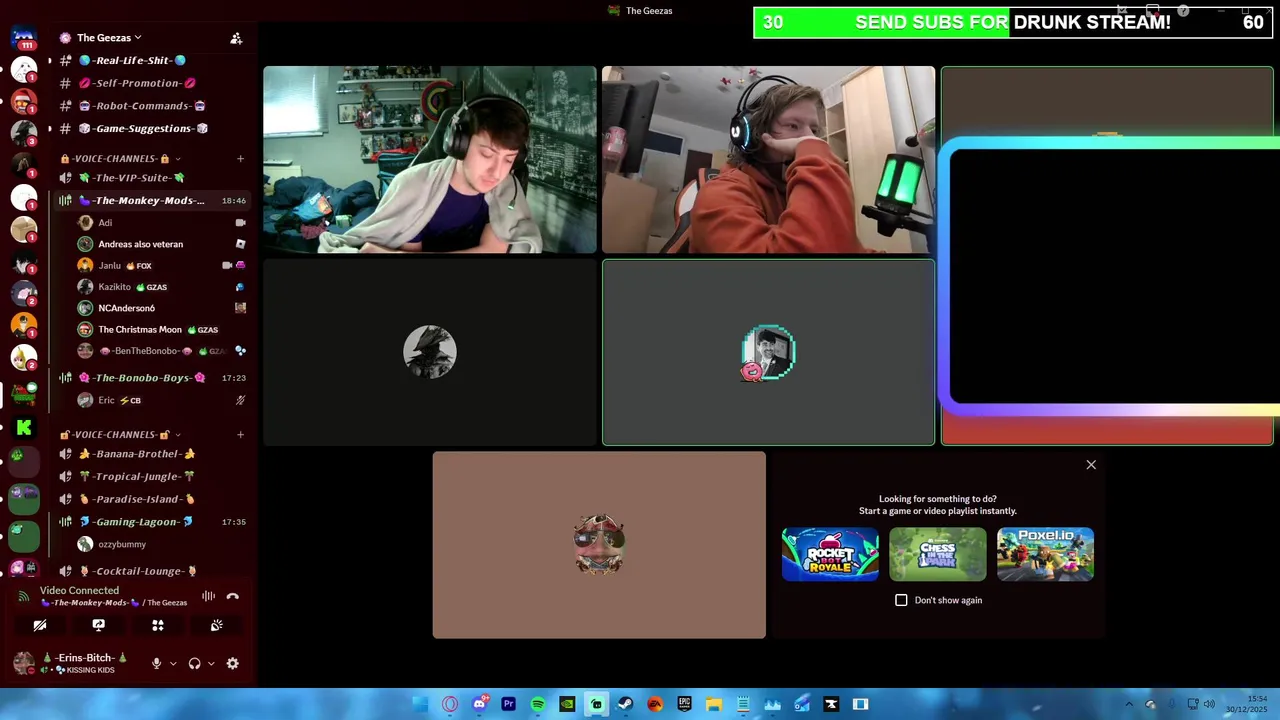Open File Explorer from taskbar
Screen dimensions: 1280x720
714,704
